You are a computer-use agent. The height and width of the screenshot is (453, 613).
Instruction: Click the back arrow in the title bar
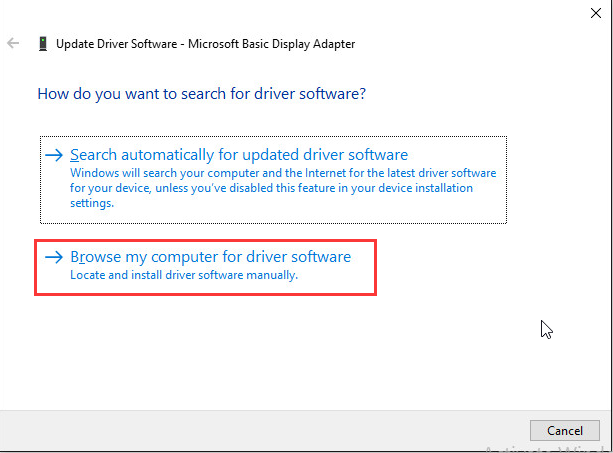[x=13, y=44]
